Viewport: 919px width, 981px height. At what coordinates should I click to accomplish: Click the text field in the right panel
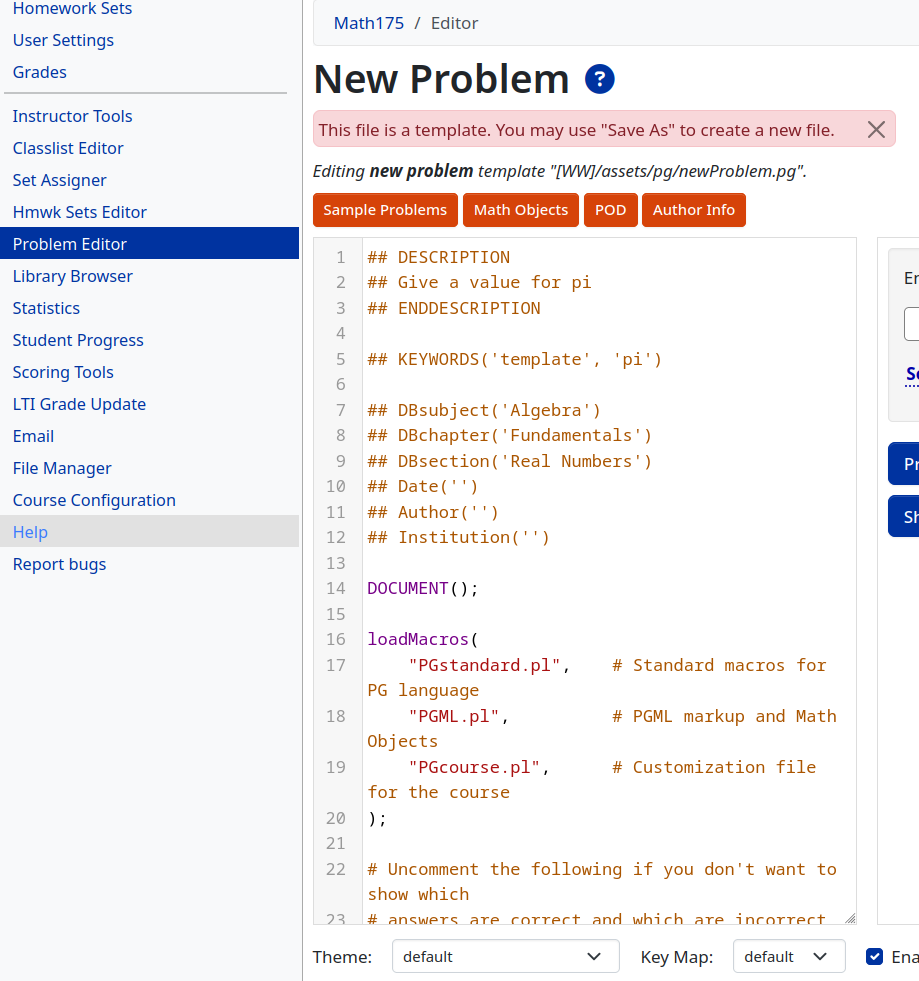[x=913, y=324]
